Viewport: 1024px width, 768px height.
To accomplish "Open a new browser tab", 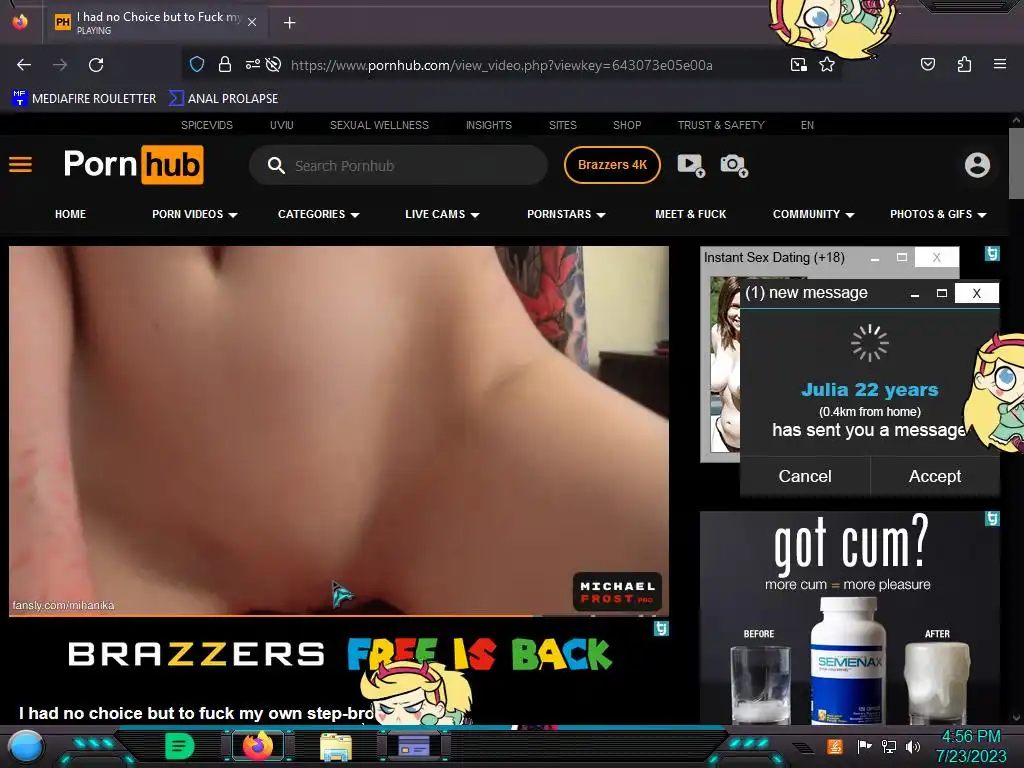I will tap(289, 23).
